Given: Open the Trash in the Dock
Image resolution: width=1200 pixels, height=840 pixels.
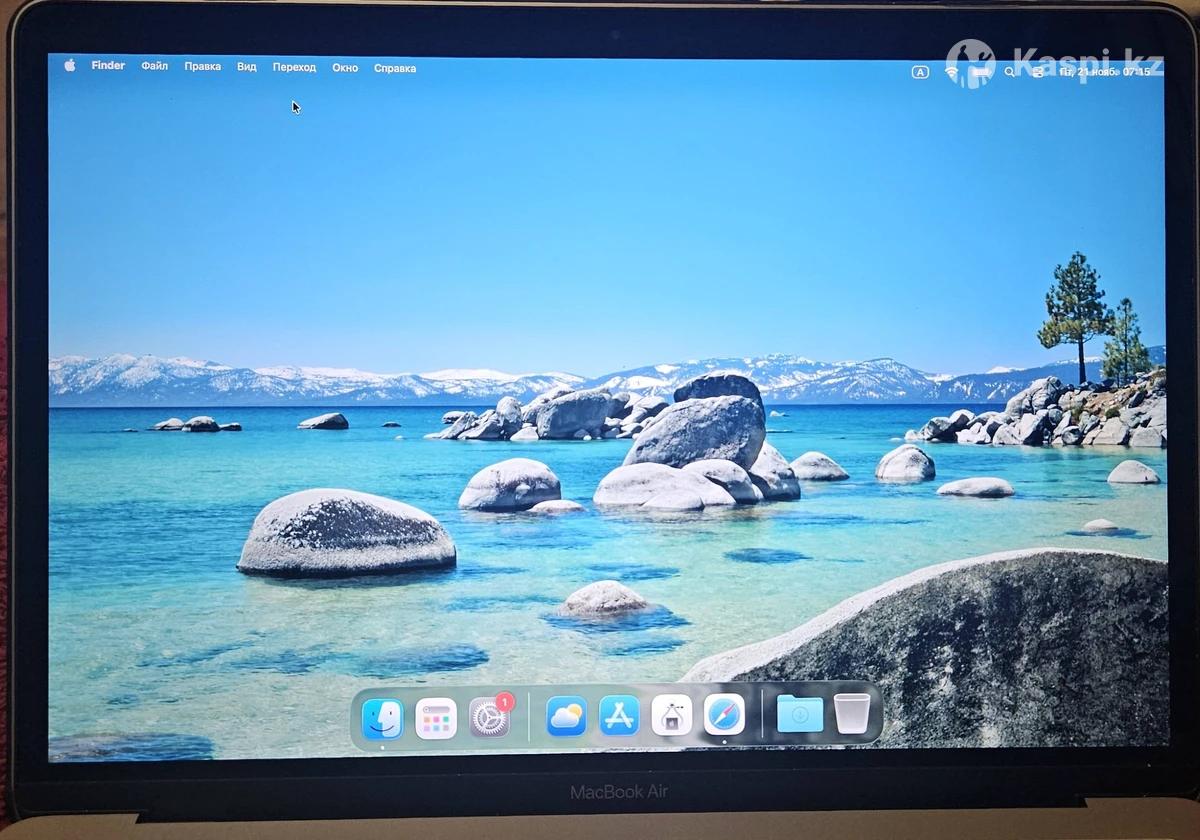Looking at the screenshot, I should click(852, 714).
